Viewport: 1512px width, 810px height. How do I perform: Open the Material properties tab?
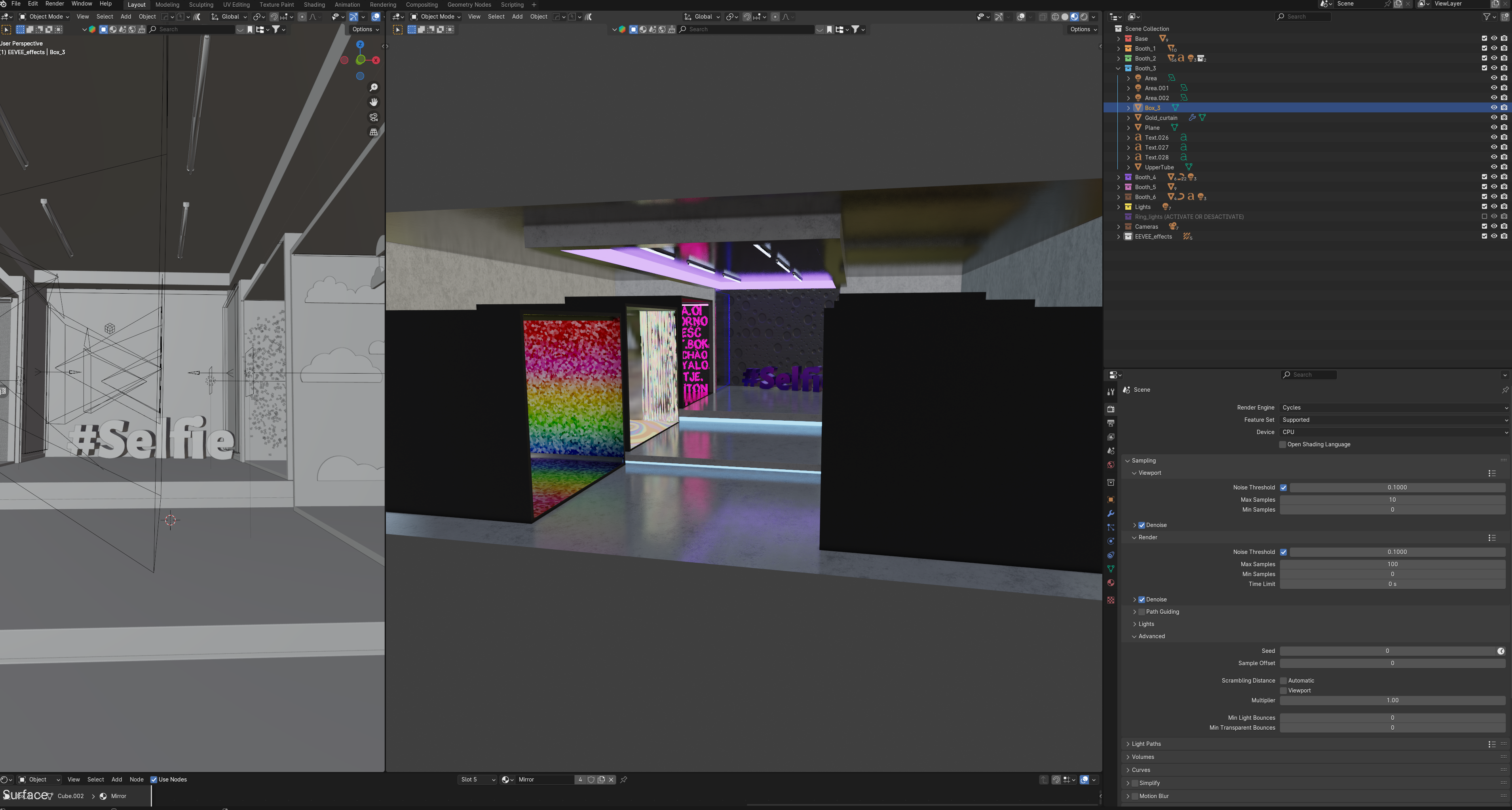pos(1111,583)
